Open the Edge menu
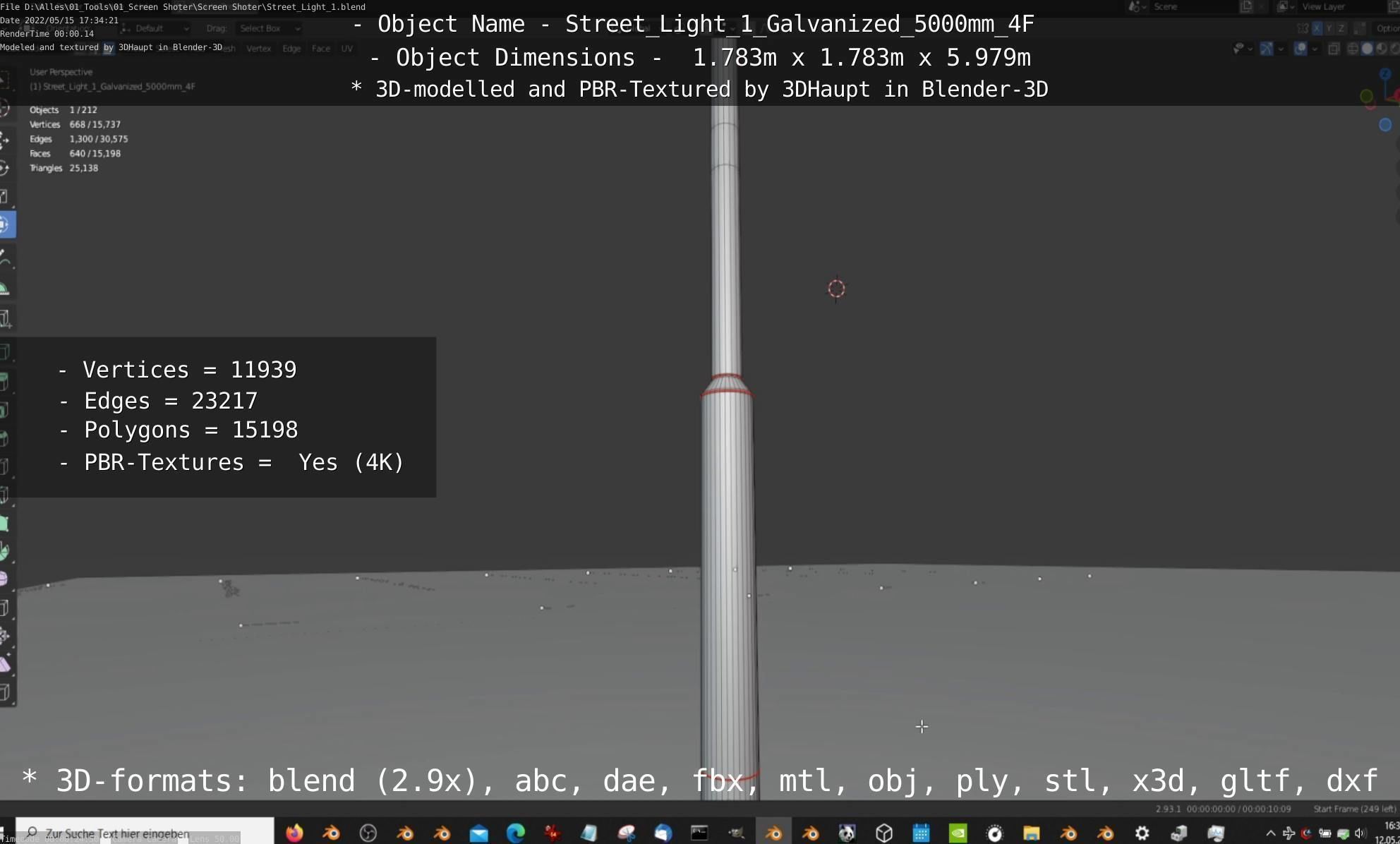 click(x=291, y=49)
